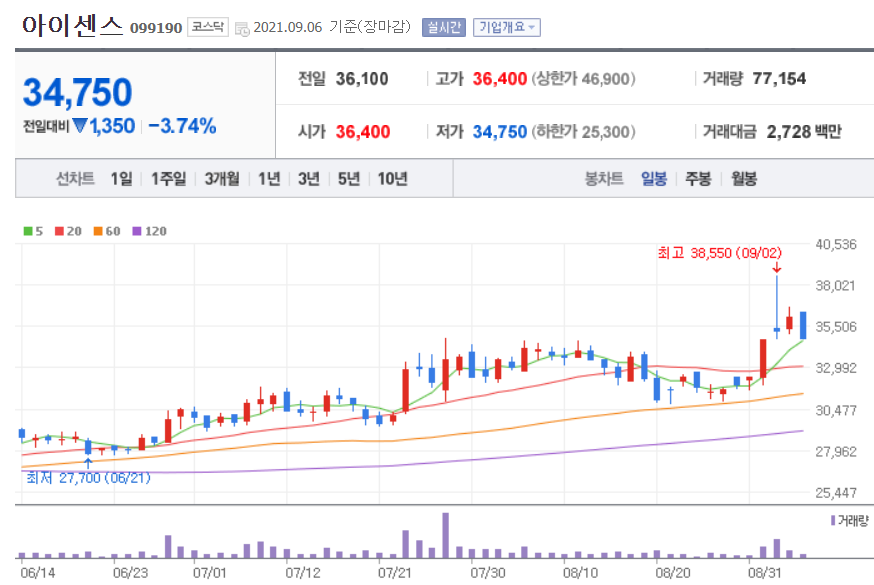The image size is (874, 585).
Task: Switch to 주봉 weekly candle chart
Action: pyautogui.click(x=698, y=179)
